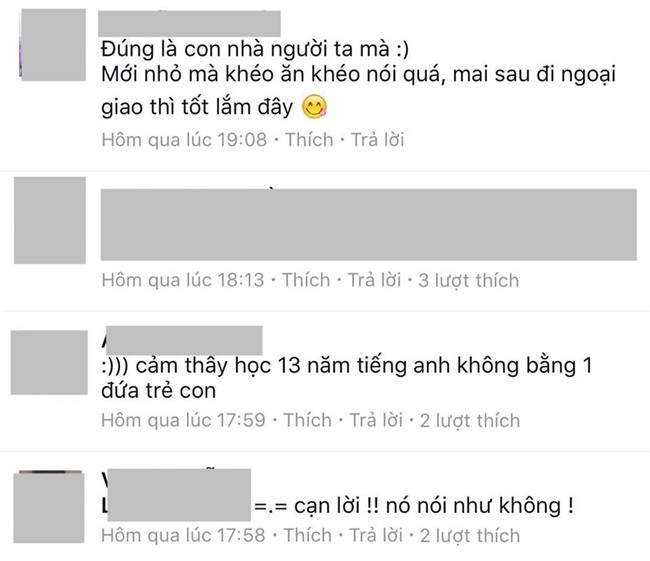This screenshot has height=561, width=650.
Task: Open the fourth commenter's avatar
Action: point(49,508)
